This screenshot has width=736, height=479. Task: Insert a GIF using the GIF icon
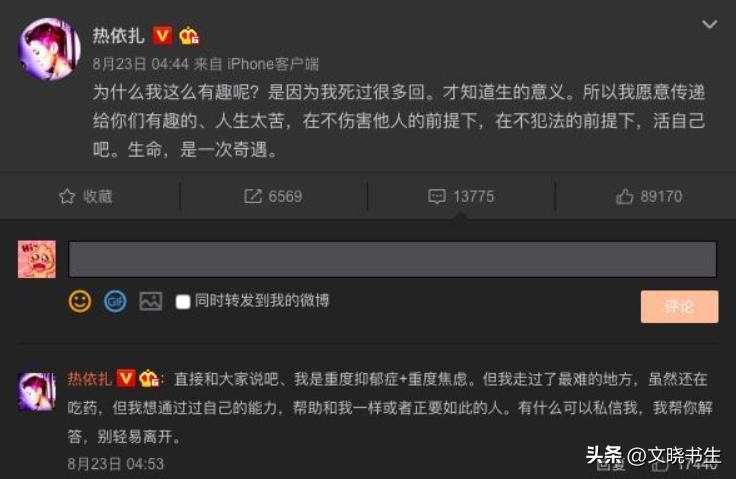(115, 301)
